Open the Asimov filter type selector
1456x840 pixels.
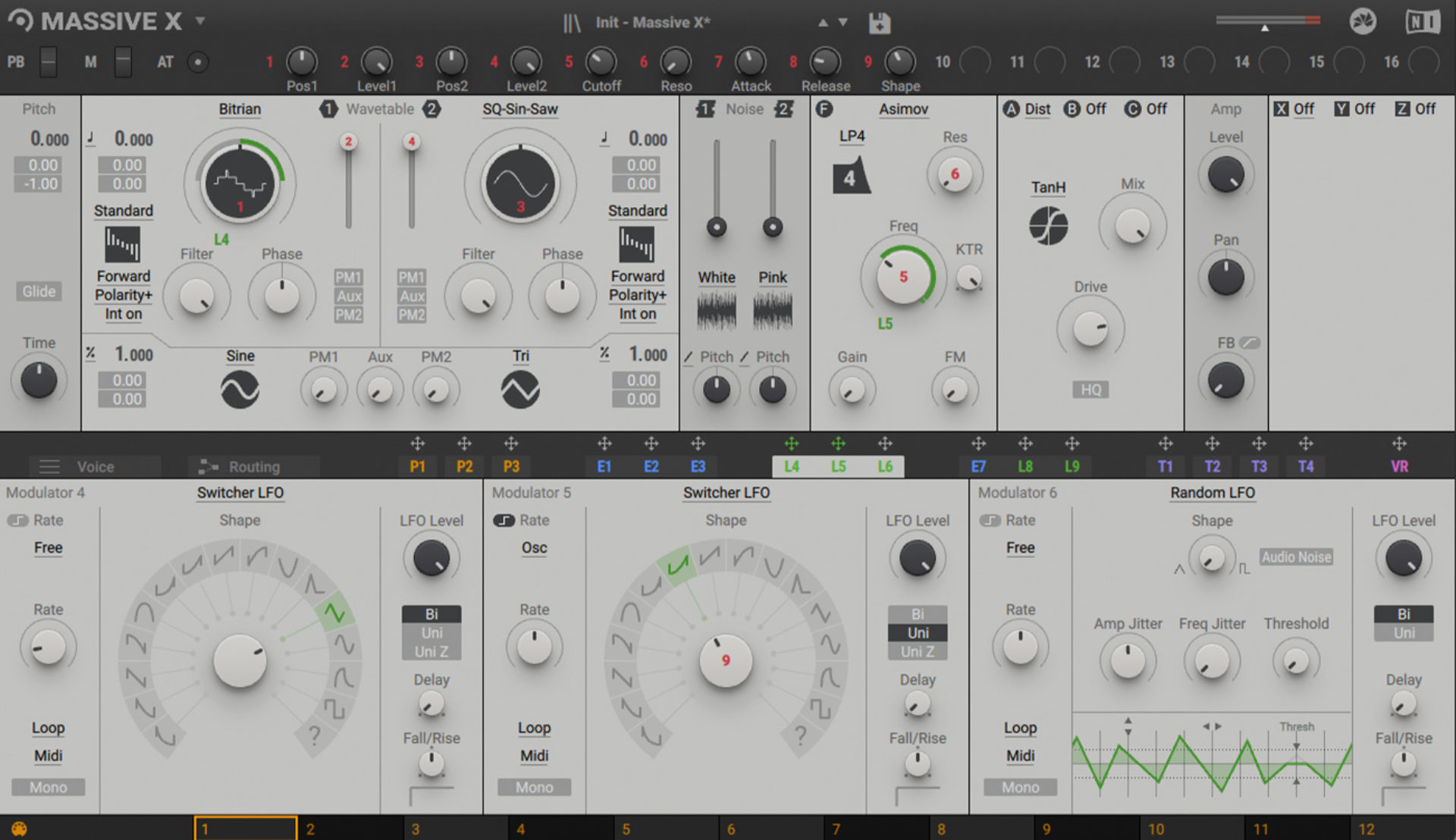pos(903,109)
